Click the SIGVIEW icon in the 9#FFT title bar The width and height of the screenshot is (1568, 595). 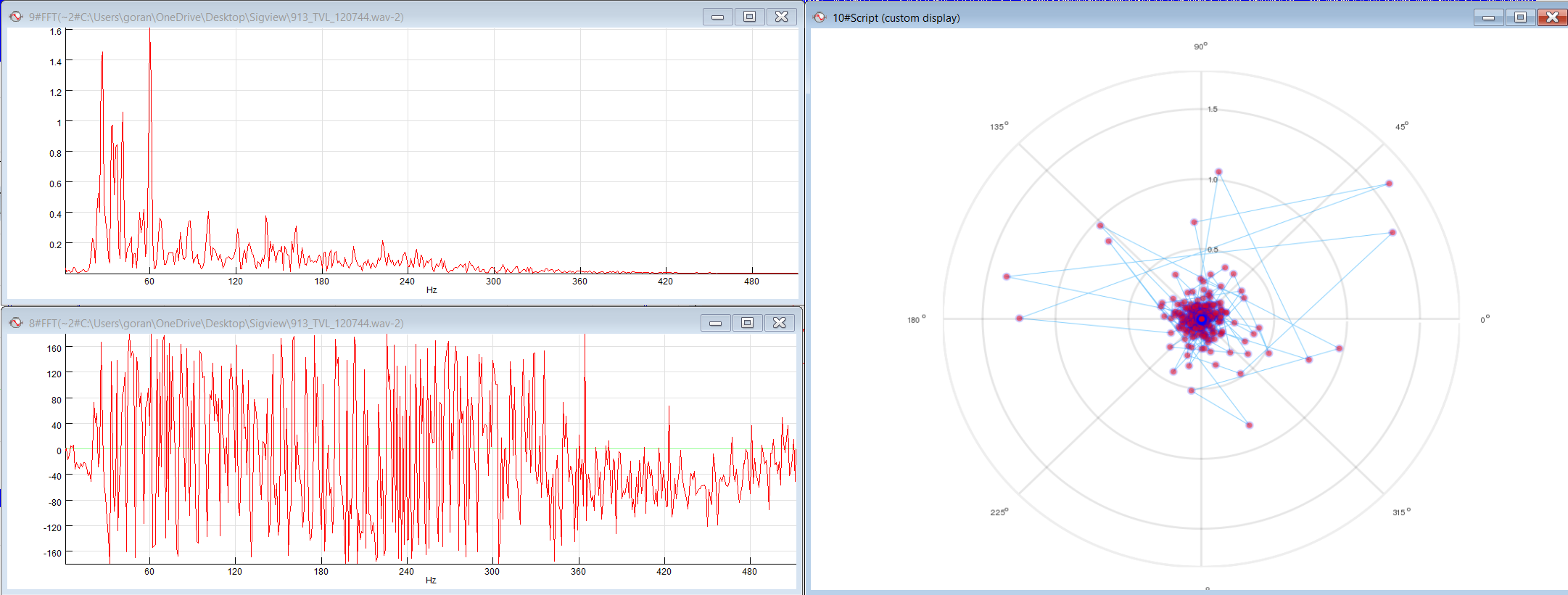(x=15, y=17)
